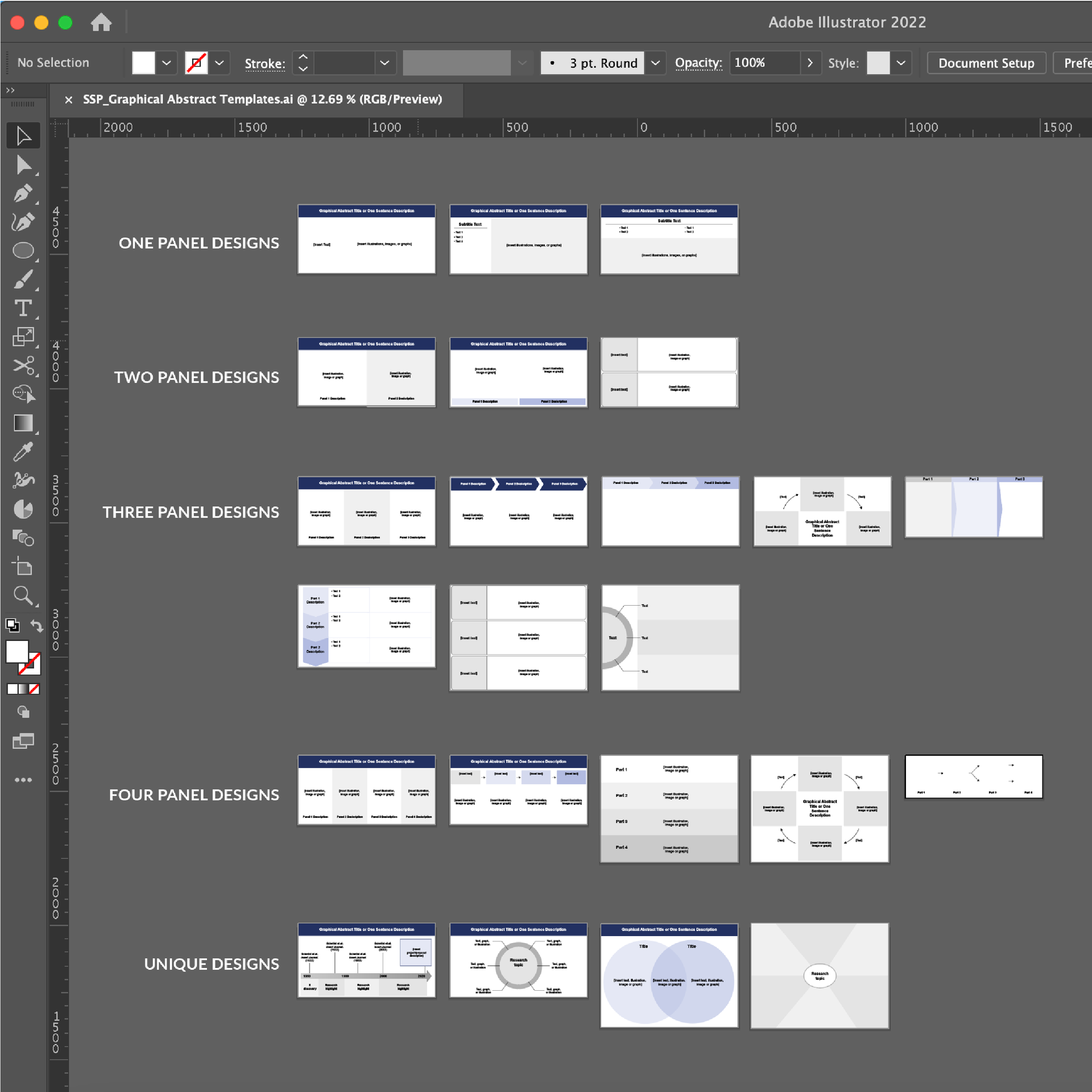Expand the brush style dropdown
The image size is (1092, 1092).
coord(656,63)
